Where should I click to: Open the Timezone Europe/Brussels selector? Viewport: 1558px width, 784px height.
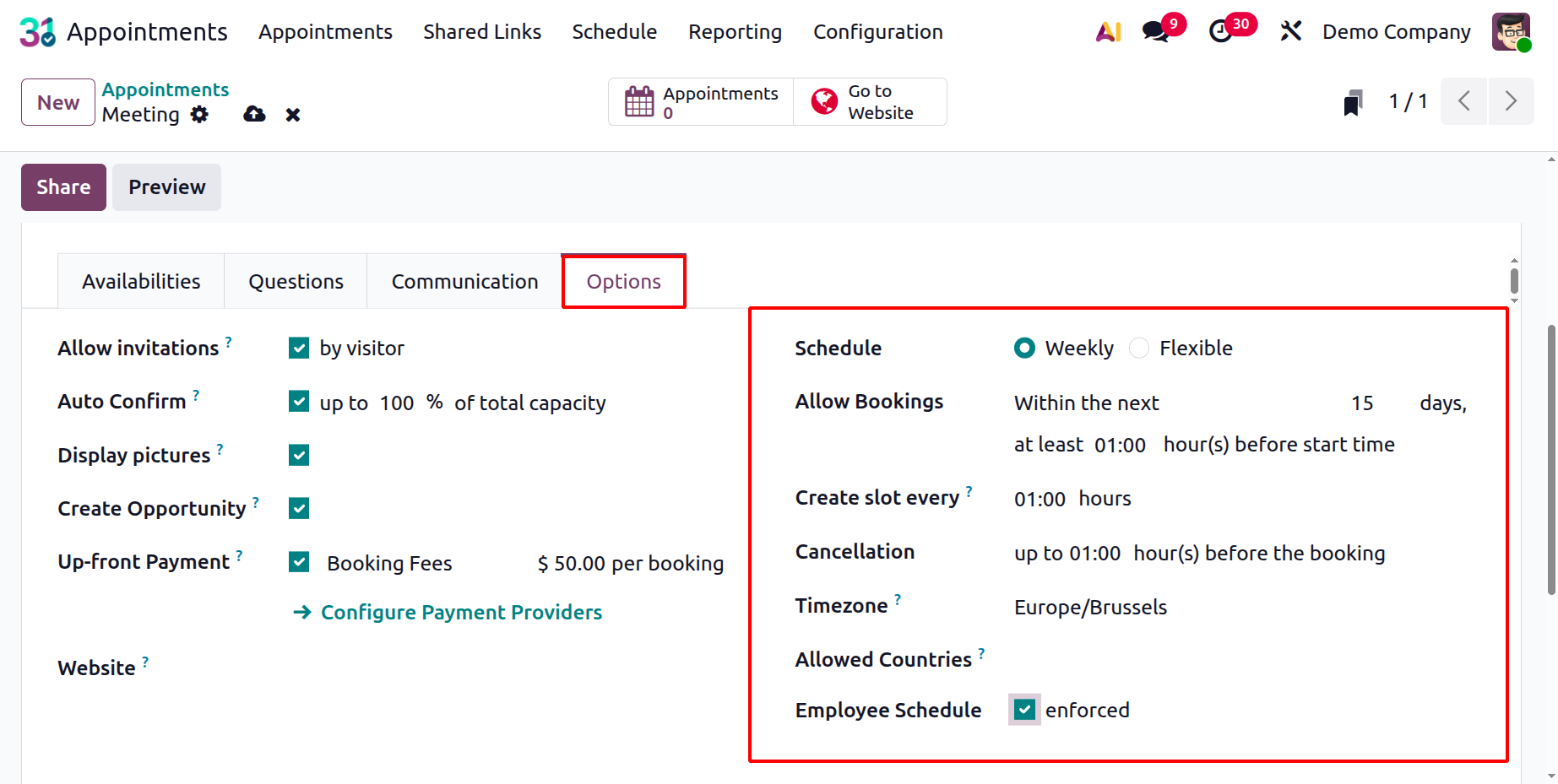1090,606
